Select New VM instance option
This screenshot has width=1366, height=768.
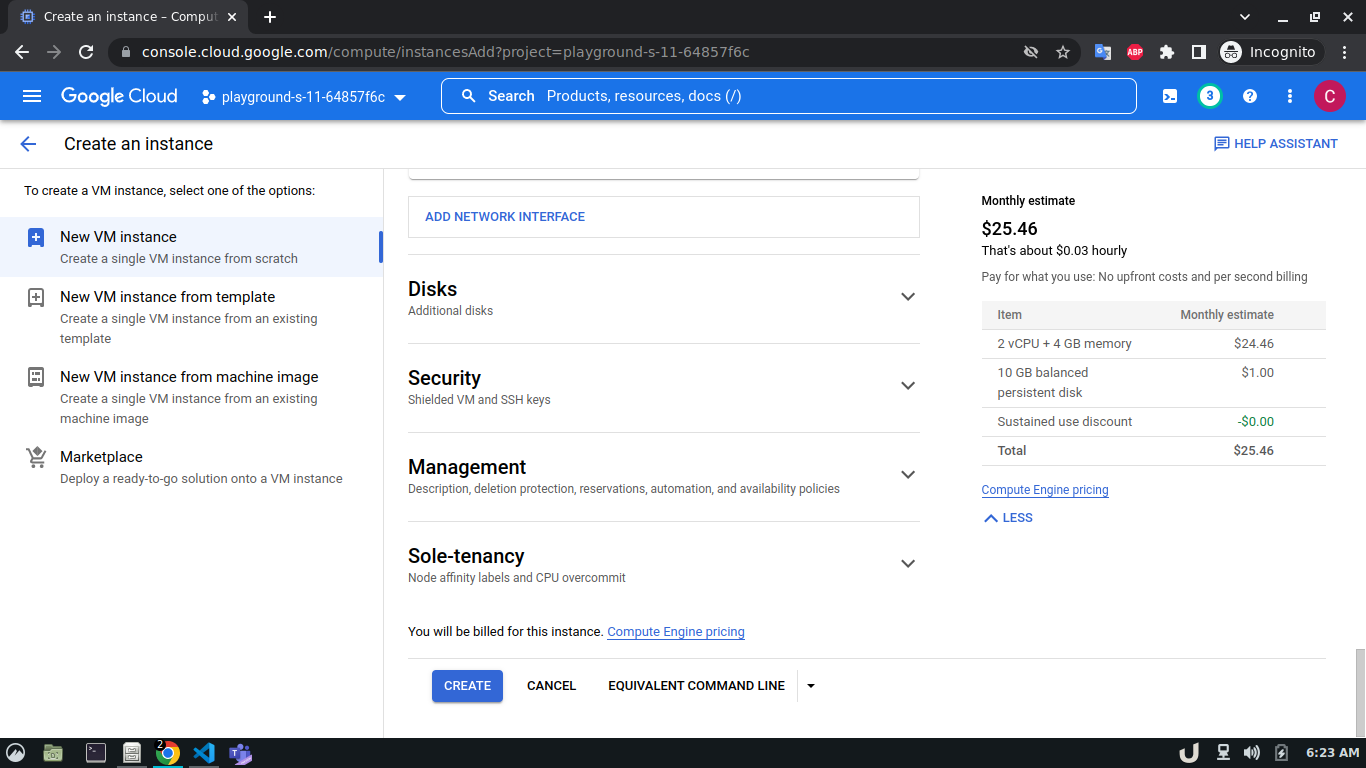tap(191, 247)
